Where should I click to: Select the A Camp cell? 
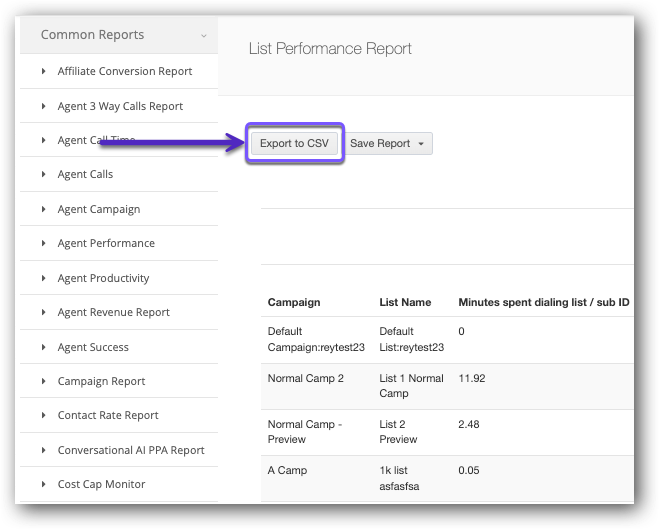coord(287,470)
